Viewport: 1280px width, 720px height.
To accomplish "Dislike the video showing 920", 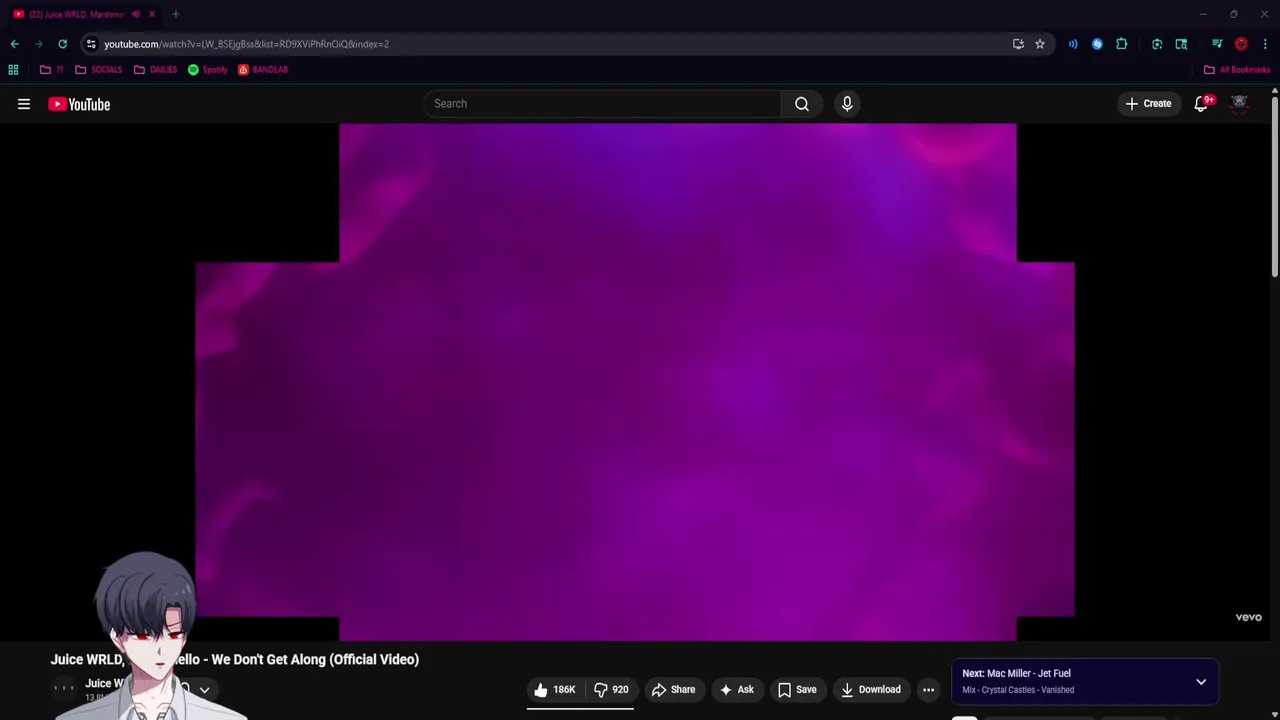I will tap(611, 690).
